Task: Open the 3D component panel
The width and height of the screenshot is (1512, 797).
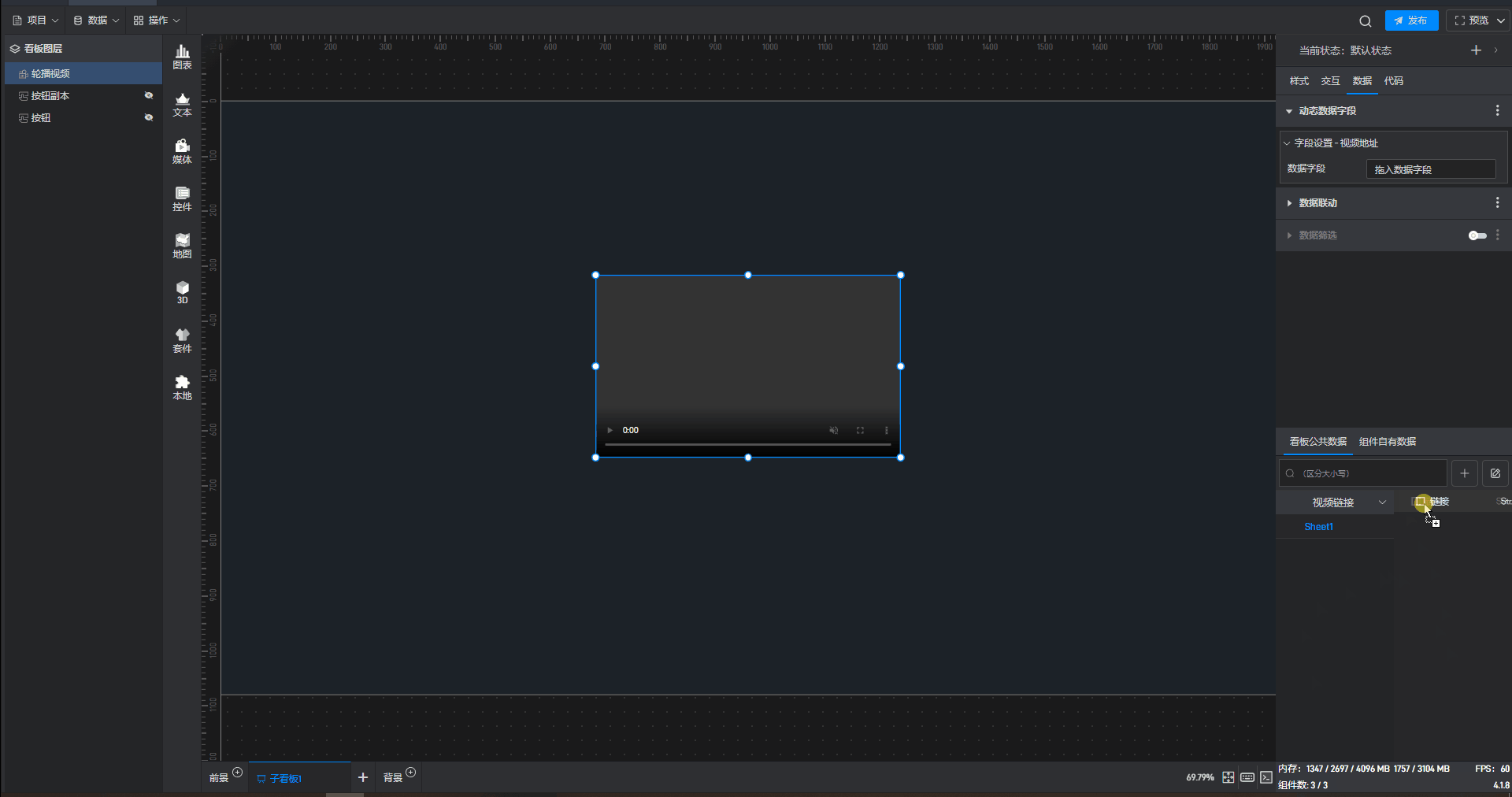Action: [182, 292]
